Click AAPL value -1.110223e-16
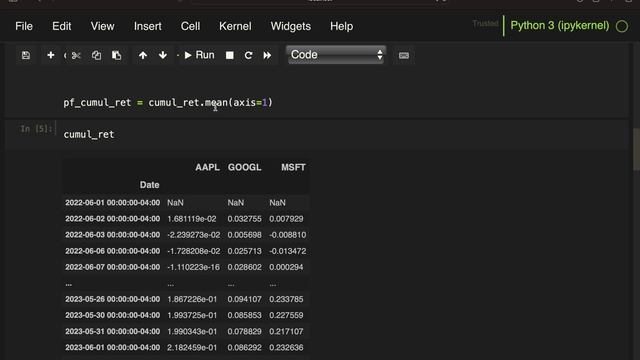Screen dimensions: 640x360 pyautogui.click(x=193, y=267)
